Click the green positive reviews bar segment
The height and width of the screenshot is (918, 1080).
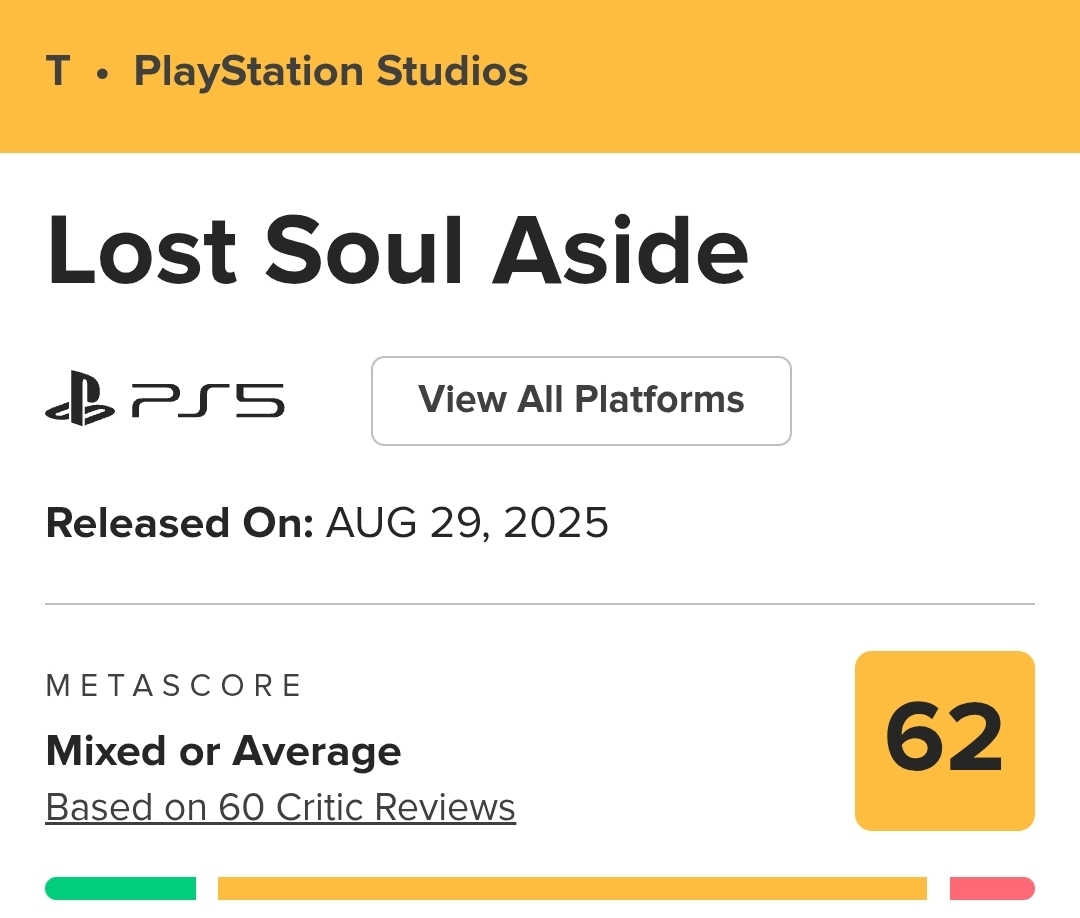pos(120,888)
